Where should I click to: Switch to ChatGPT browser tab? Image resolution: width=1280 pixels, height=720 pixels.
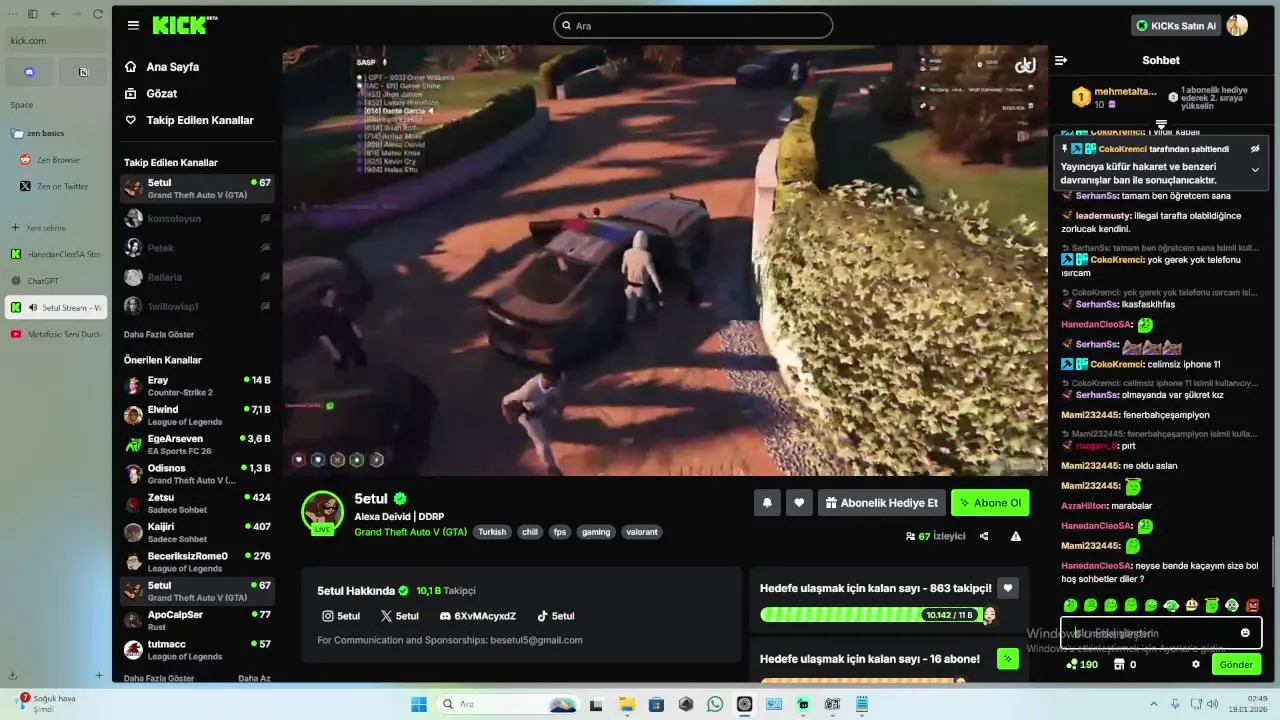[56, 281]
